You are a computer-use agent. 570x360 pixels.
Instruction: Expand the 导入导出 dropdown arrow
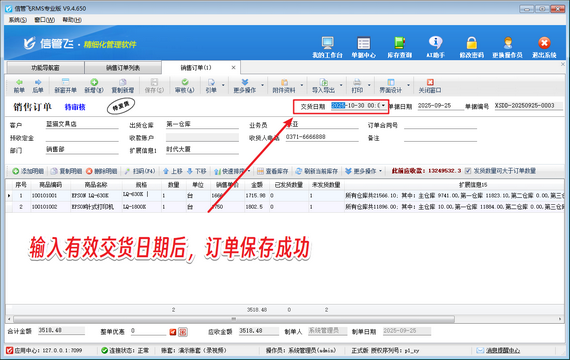(x=341, y=86)
